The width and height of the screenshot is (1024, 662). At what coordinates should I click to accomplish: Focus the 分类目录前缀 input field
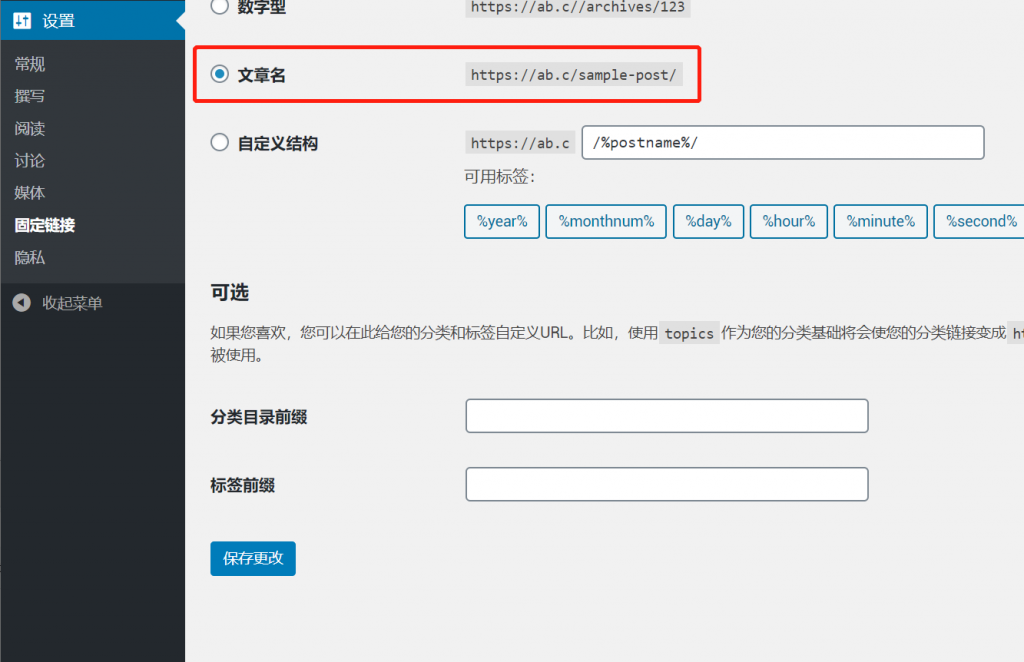coord(666,416)
